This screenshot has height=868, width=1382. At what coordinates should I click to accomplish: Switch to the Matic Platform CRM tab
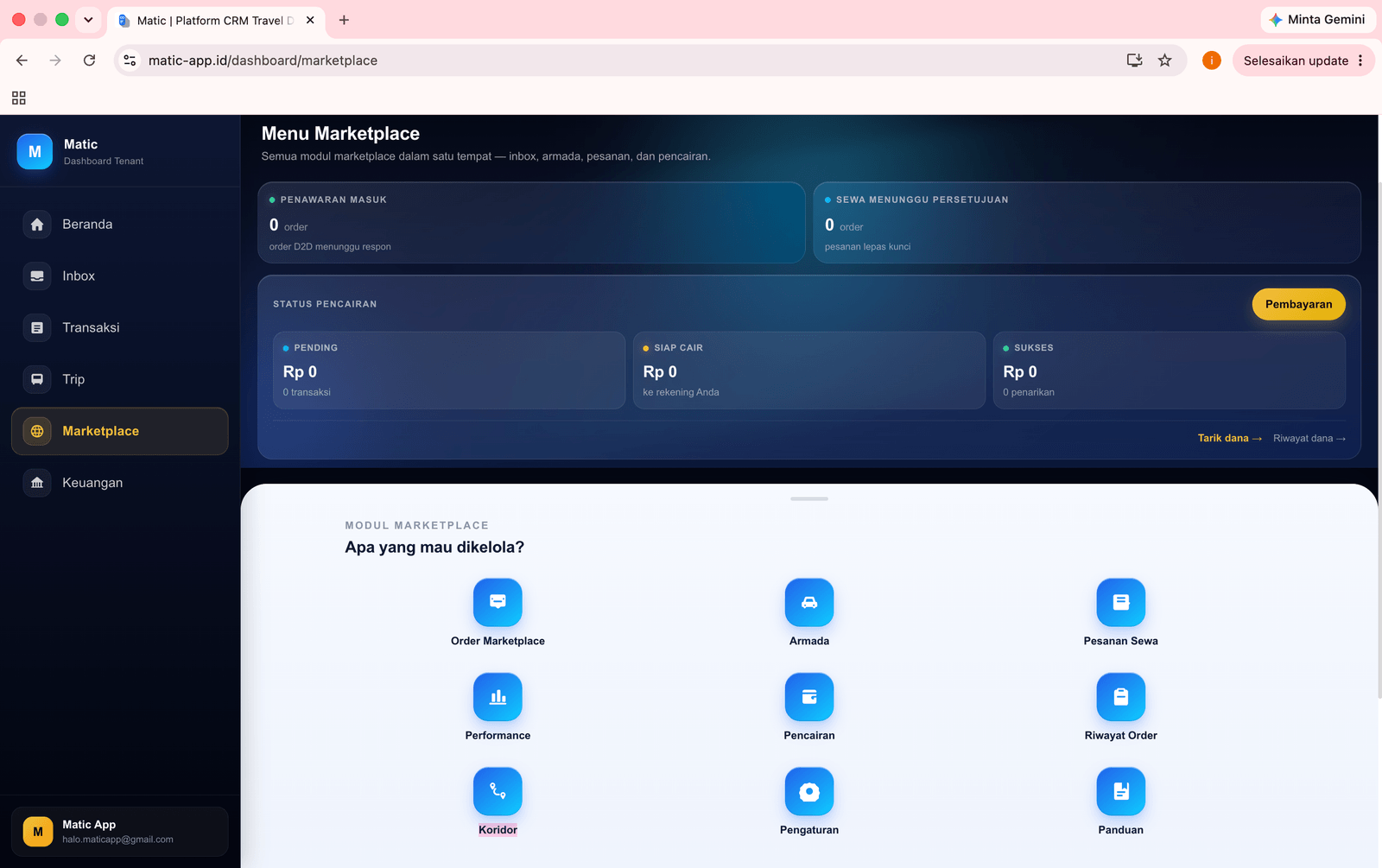point(216,21)
